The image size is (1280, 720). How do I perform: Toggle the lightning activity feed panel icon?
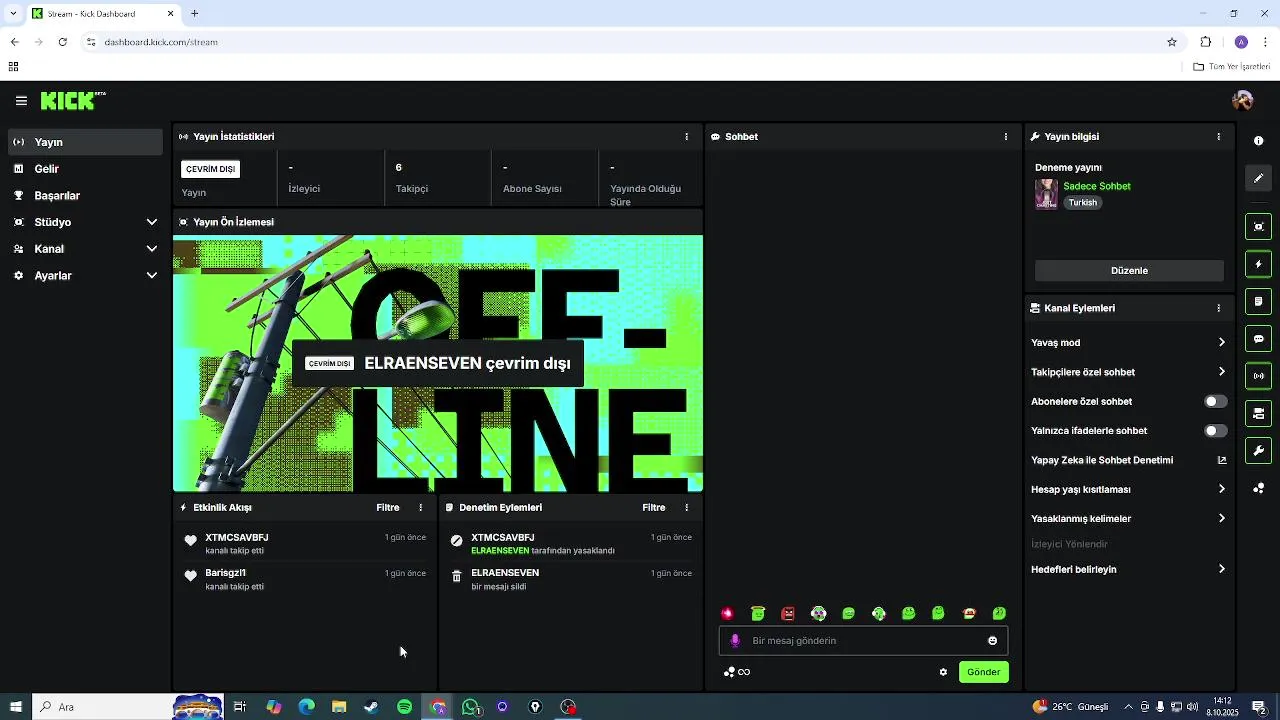[1259, 265]
